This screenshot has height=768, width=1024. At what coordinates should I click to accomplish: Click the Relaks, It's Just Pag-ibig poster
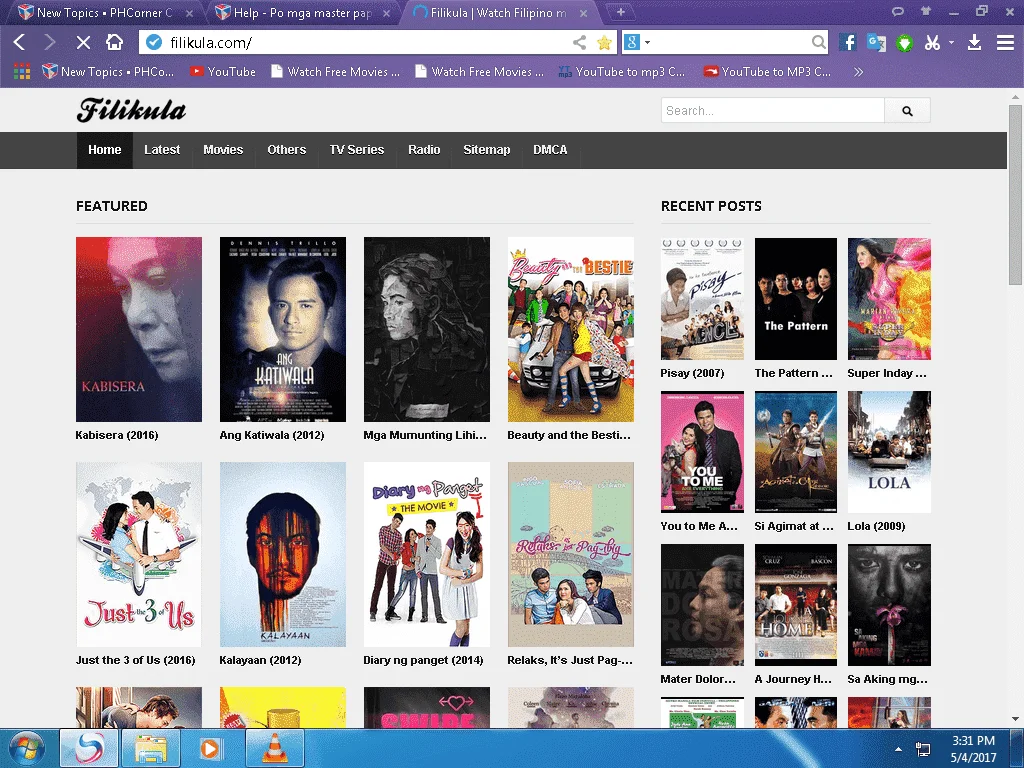(571, 554)
